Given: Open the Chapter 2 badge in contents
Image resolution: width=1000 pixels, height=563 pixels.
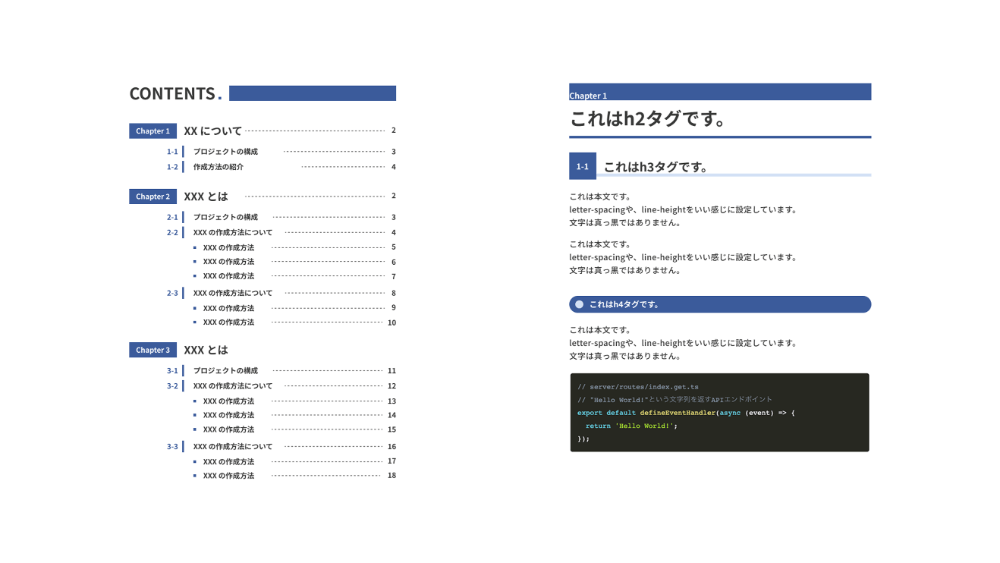Looking at the screenshot, I should coord(152,196).
